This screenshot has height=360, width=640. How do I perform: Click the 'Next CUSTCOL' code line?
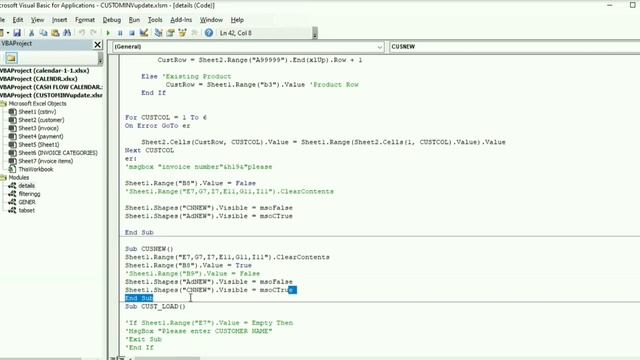149,151
